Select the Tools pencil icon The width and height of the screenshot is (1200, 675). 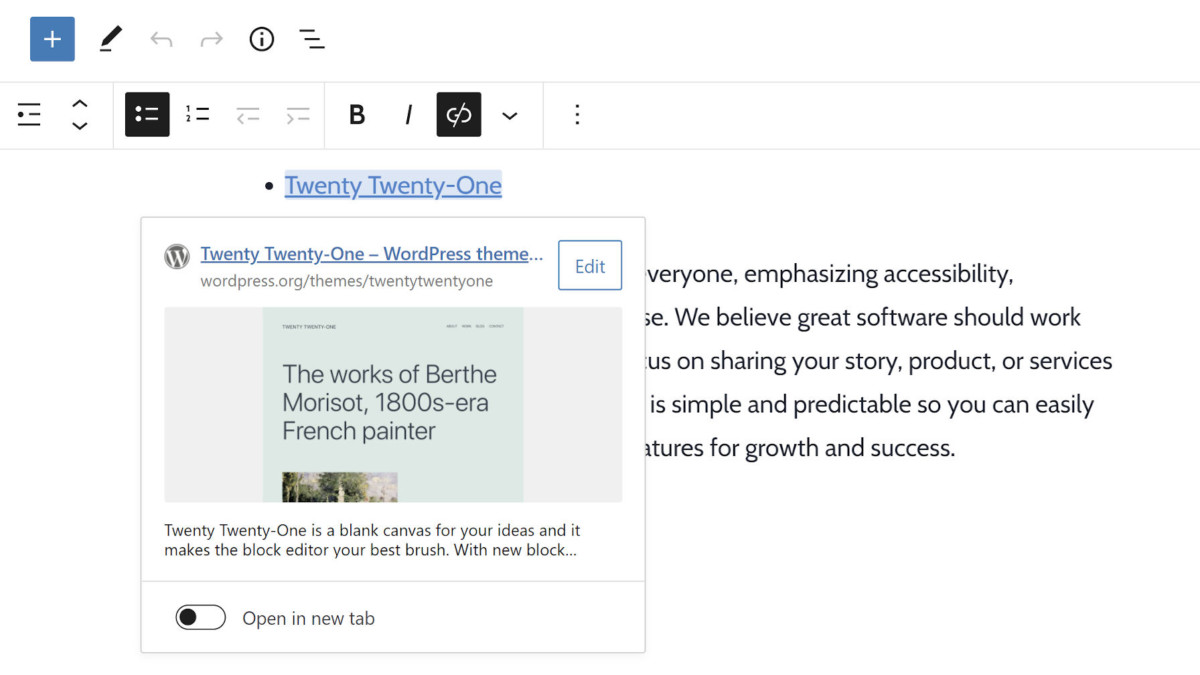[110, 40]
